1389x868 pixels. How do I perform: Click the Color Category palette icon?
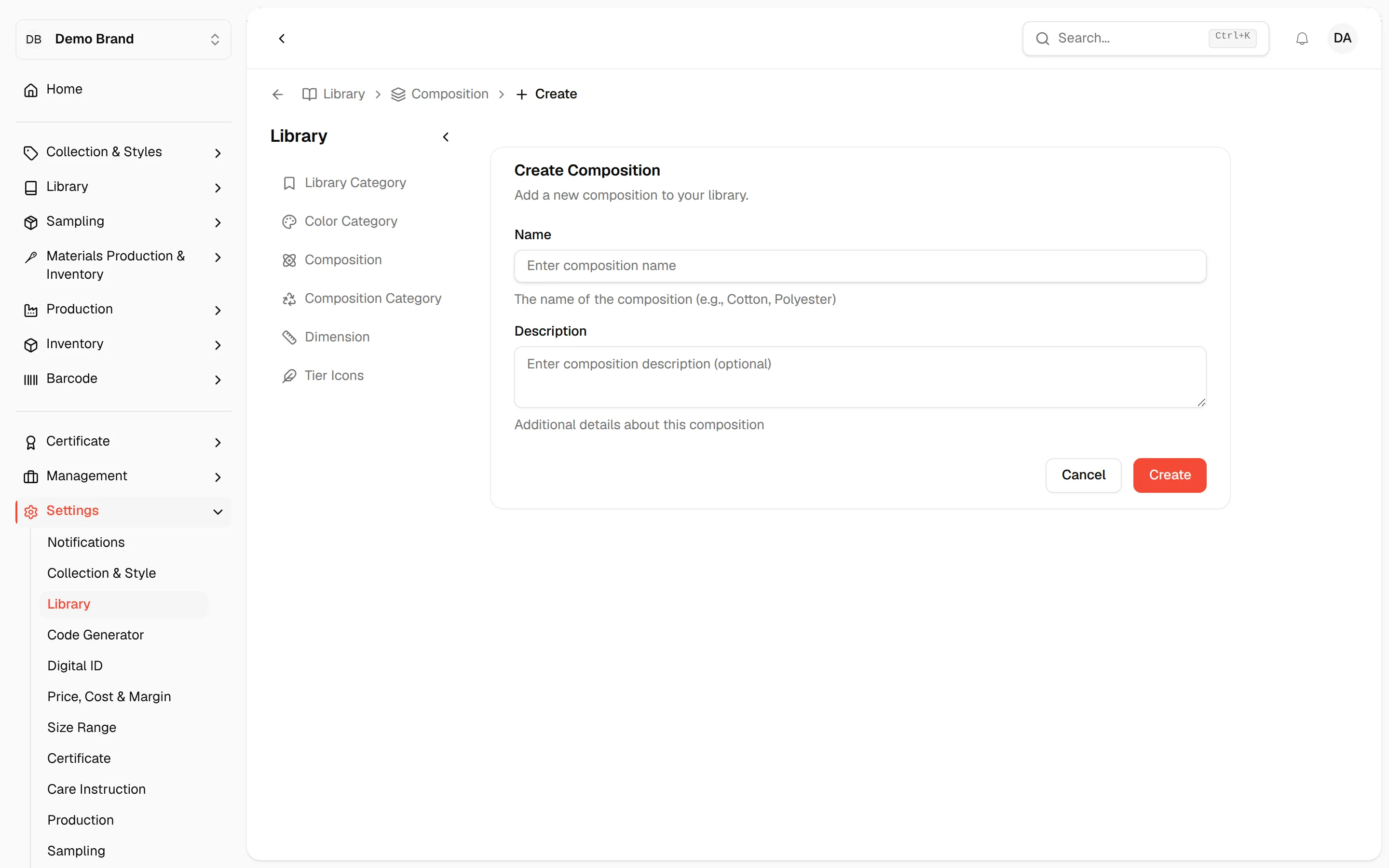289,222
